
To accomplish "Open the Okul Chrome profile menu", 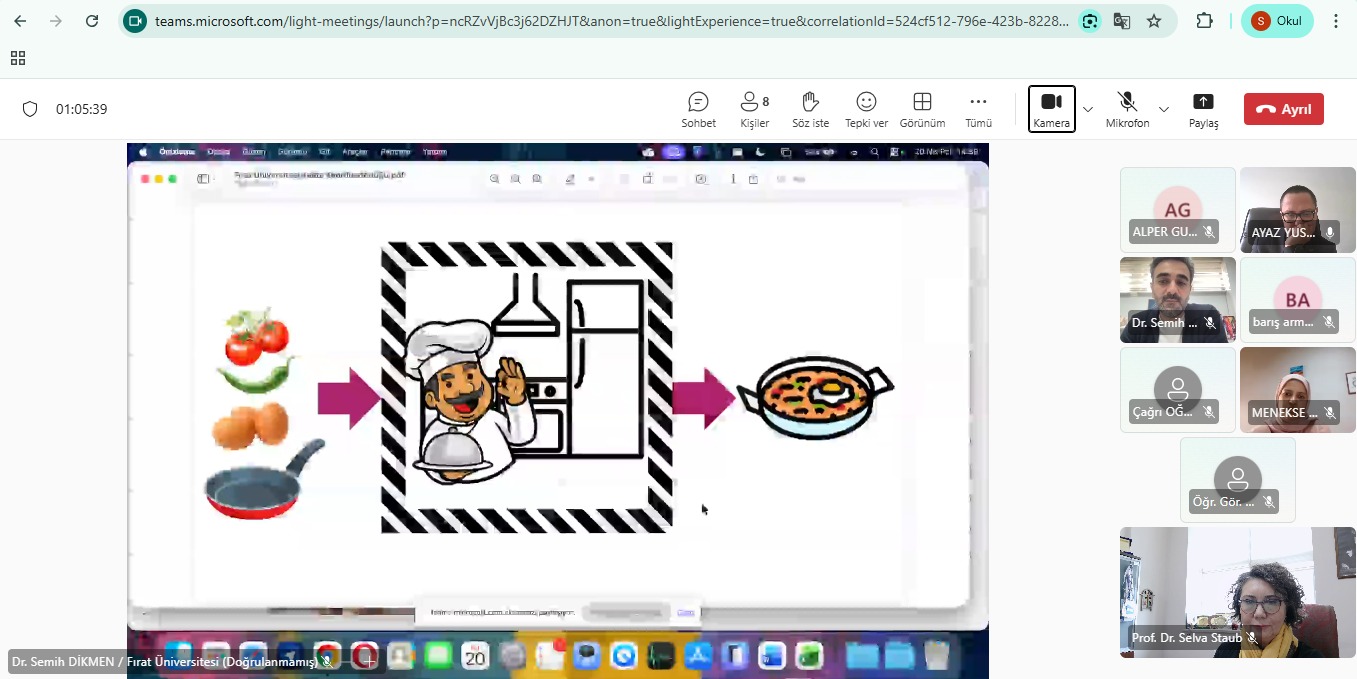I will click(1277, 21).
